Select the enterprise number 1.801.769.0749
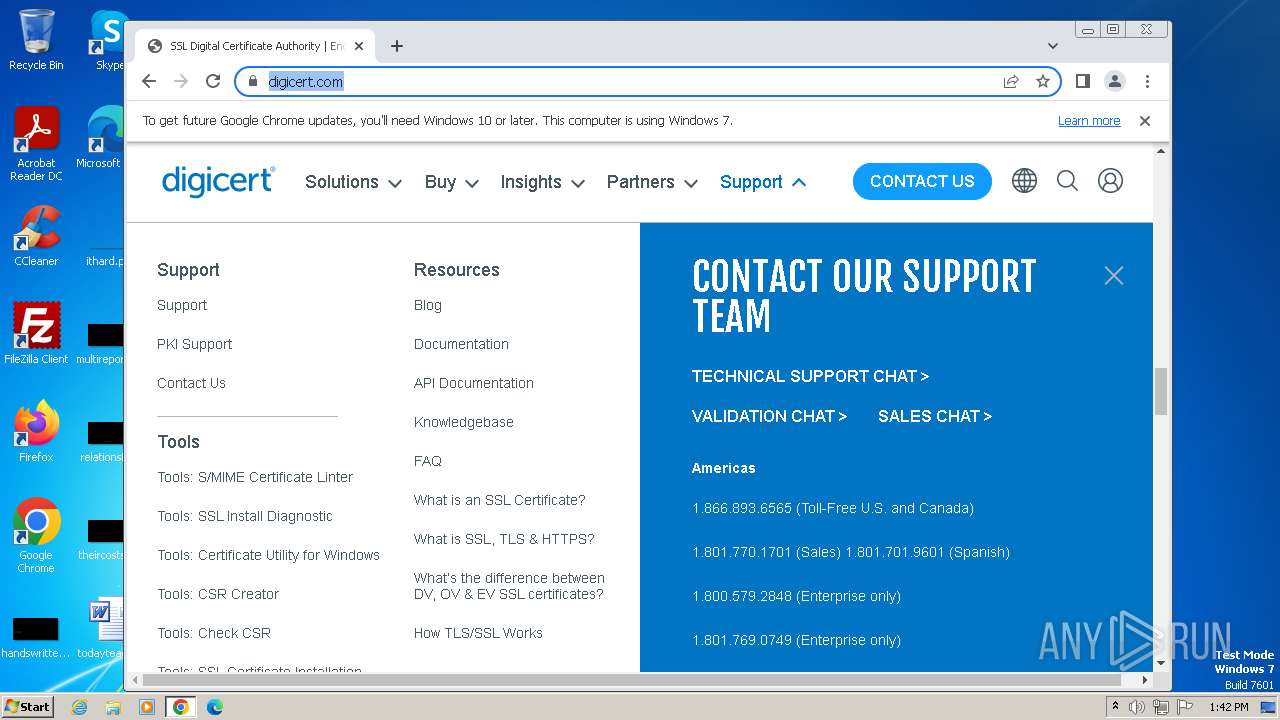The height and width of the screenshot is (720, 1280). pos(742,640)
